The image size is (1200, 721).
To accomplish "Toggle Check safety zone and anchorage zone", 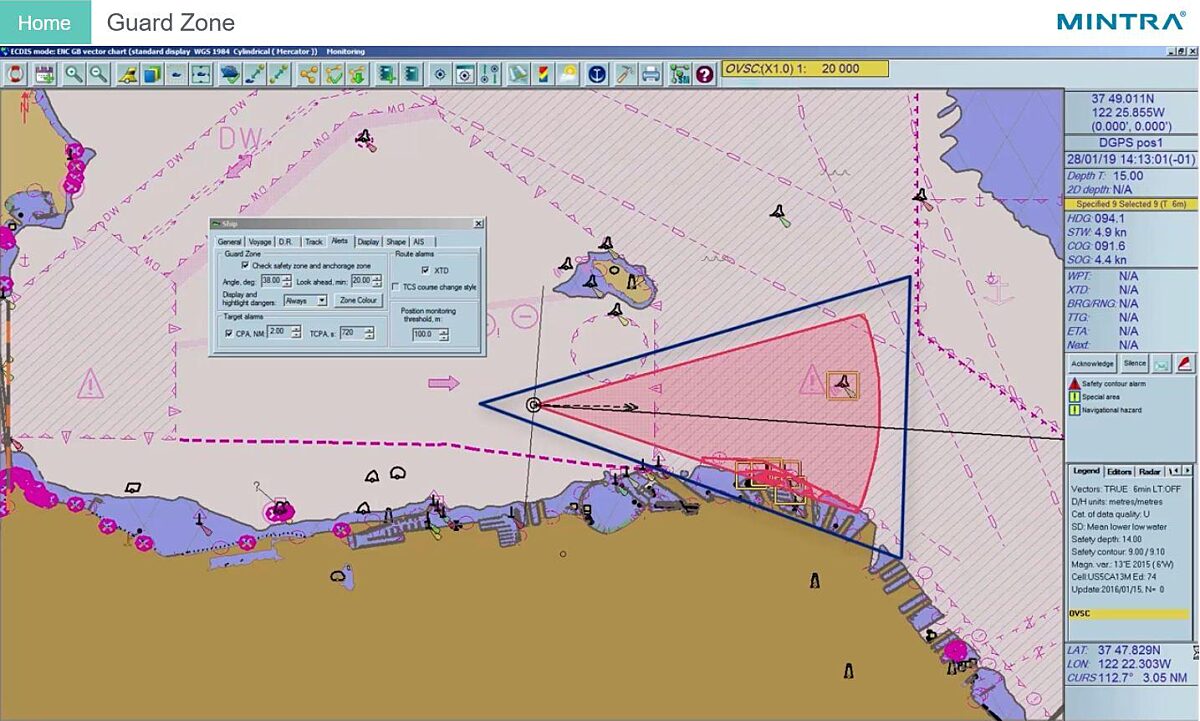I will coord(245,265).
